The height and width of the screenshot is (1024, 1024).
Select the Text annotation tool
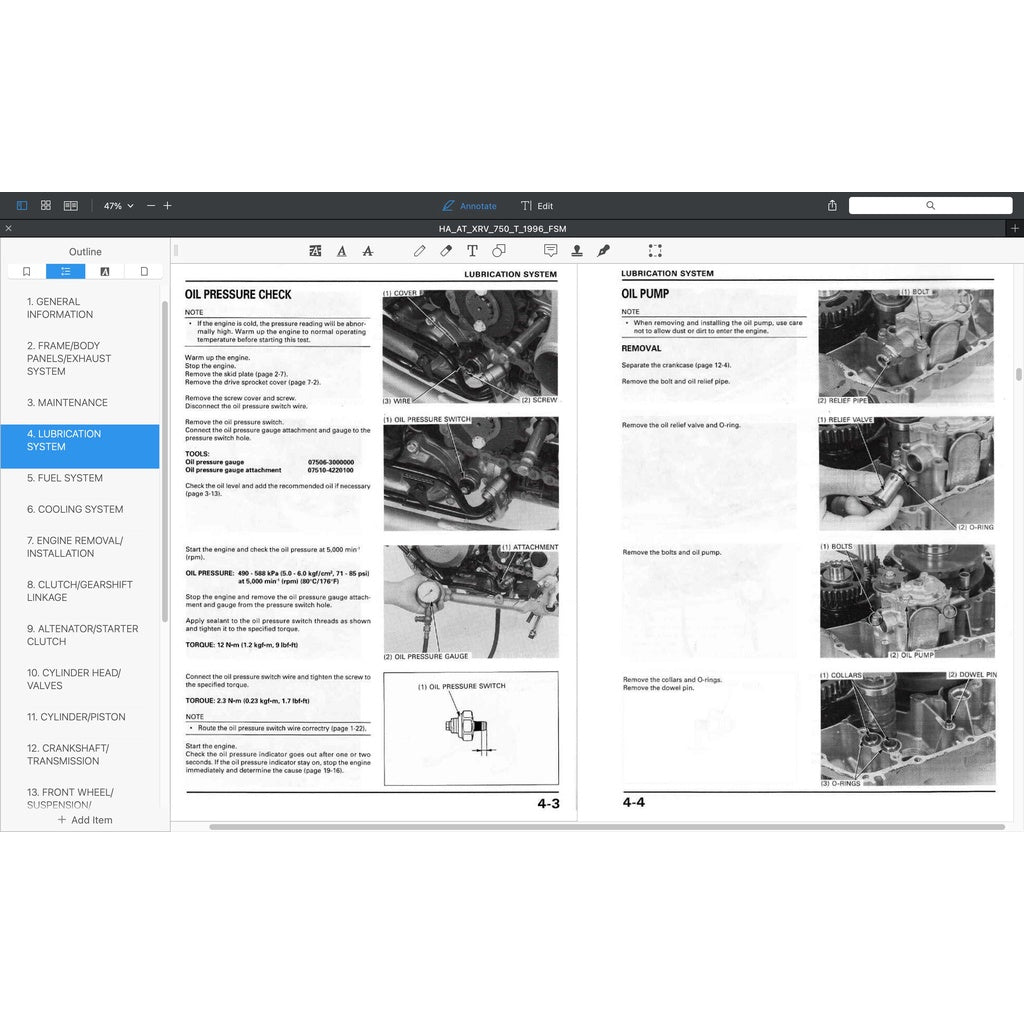pyautogui.click(x=471, y=251)
